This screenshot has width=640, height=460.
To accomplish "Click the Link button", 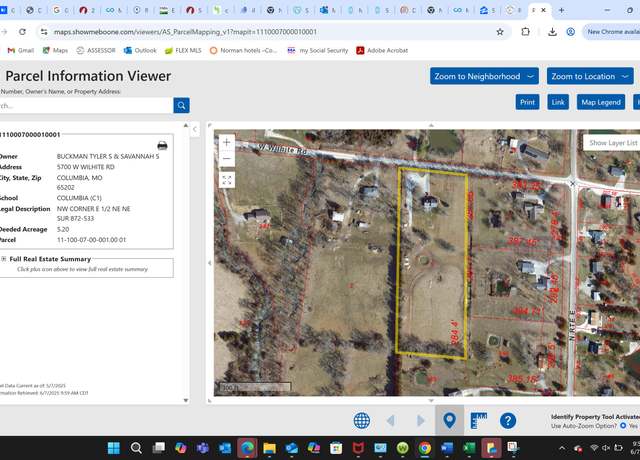I will (558, 102).
